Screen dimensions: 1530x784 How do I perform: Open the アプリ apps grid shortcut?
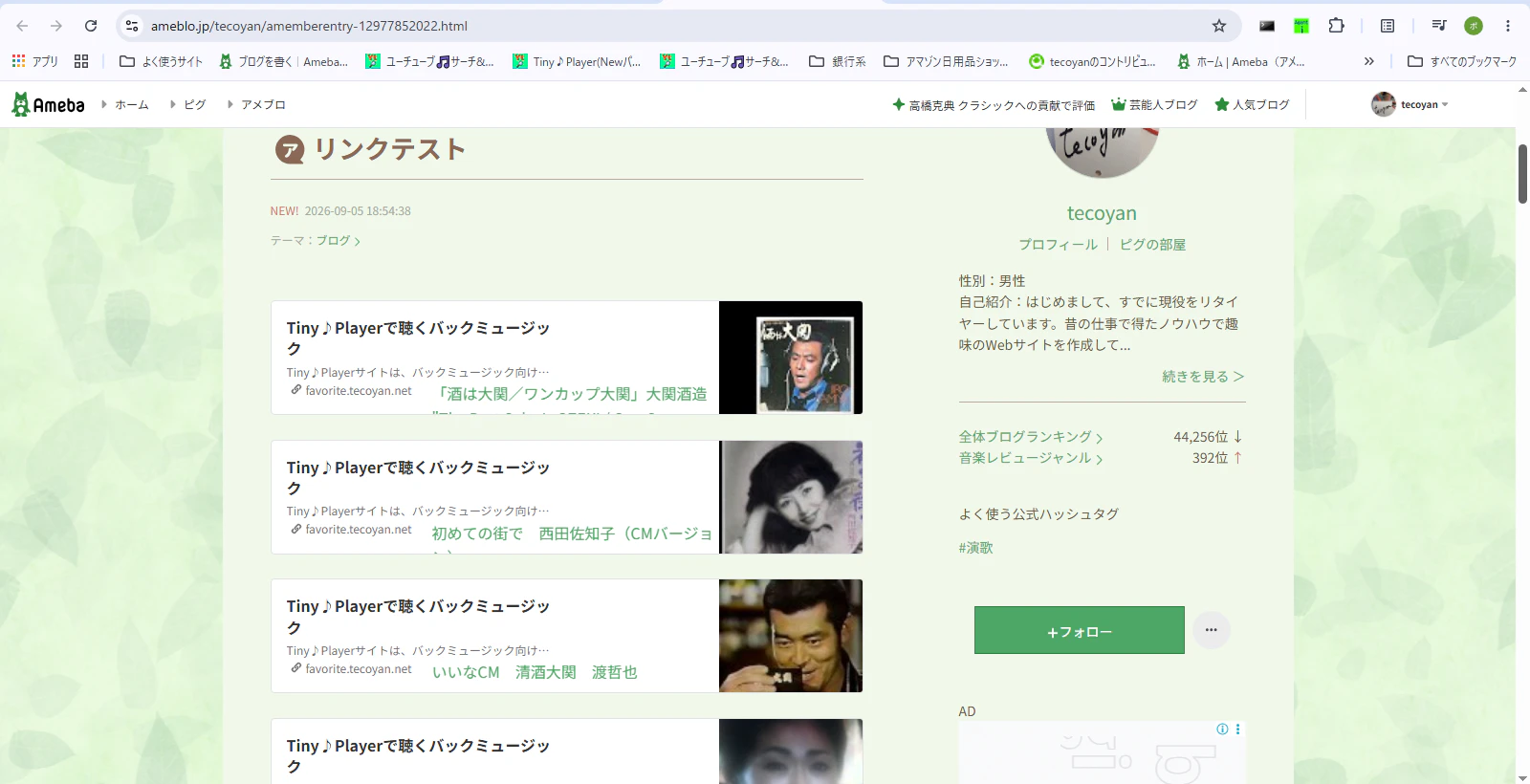click(x=34, y=61)
